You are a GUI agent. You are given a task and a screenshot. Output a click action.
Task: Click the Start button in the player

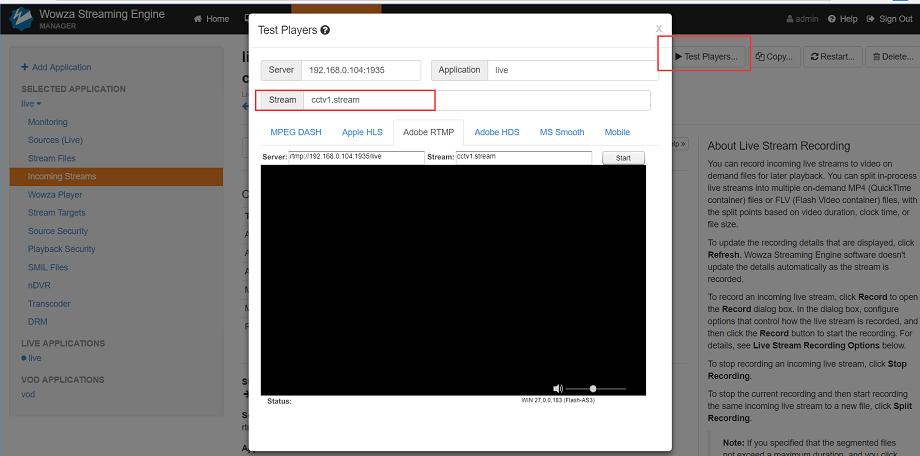623,158
